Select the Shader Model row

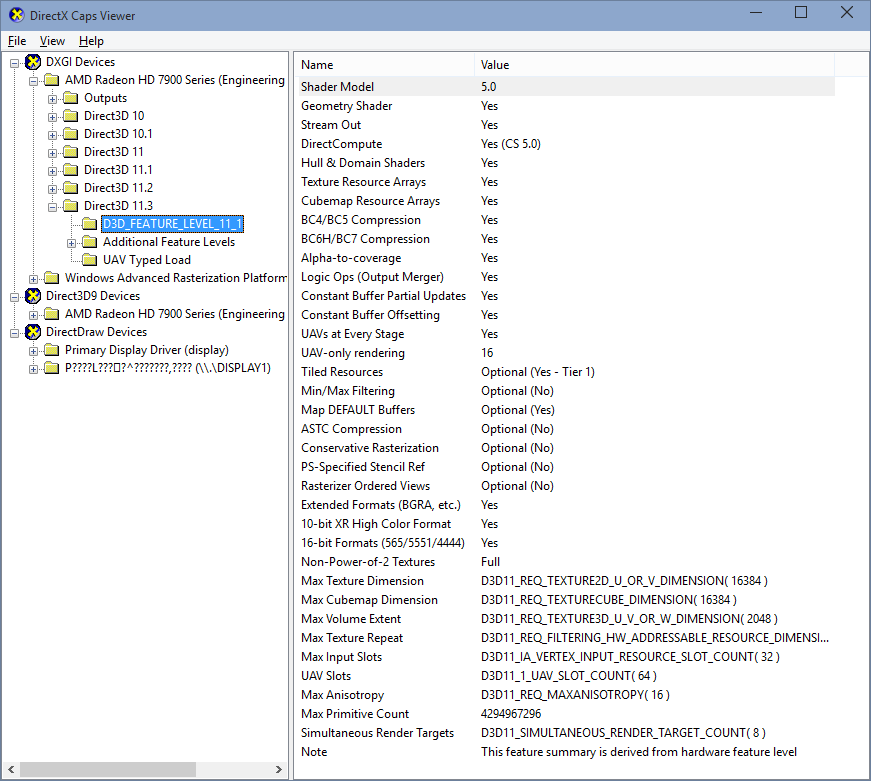point(567,87)
